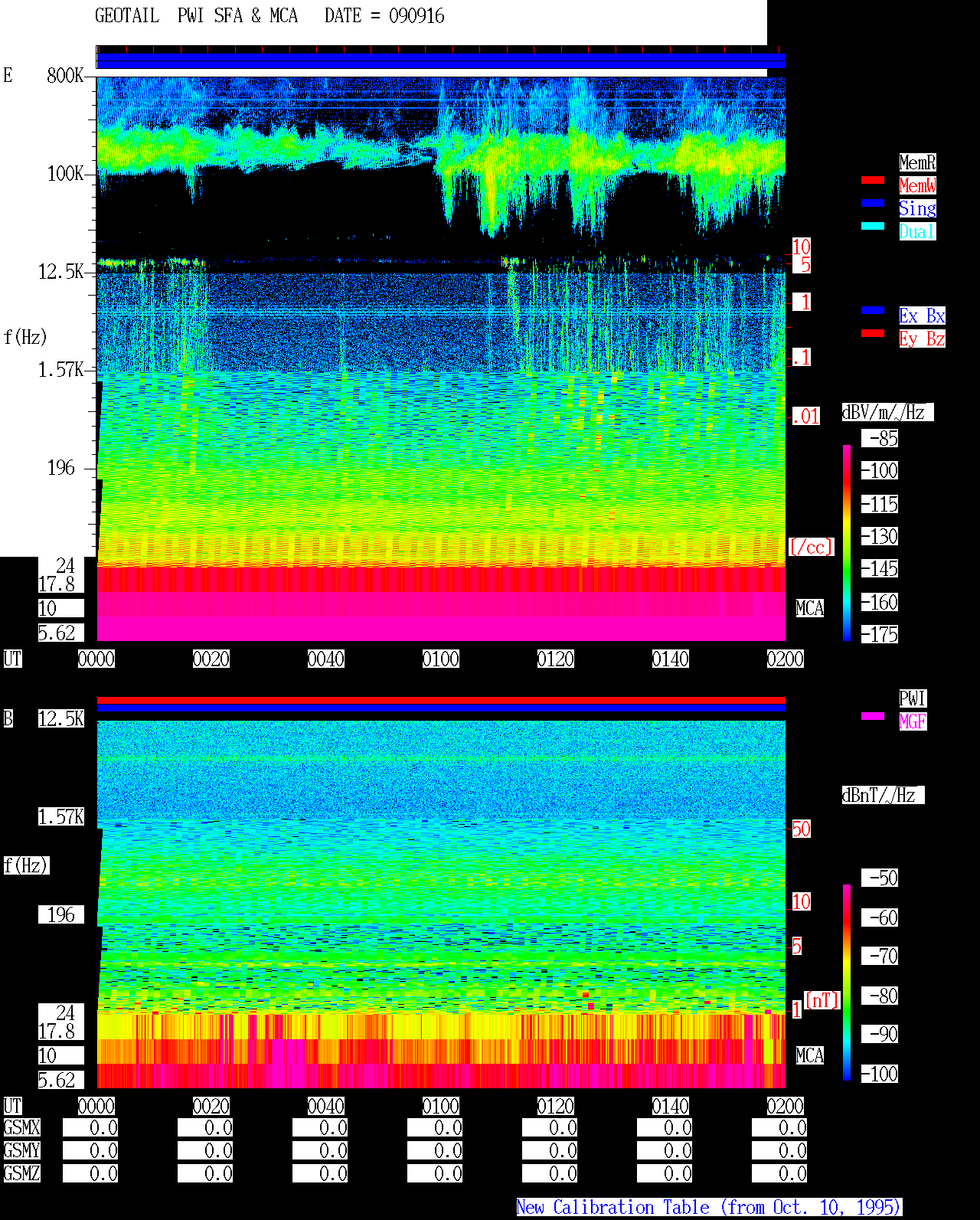Click the red [nT] unit label

[x=822, y=1000]
